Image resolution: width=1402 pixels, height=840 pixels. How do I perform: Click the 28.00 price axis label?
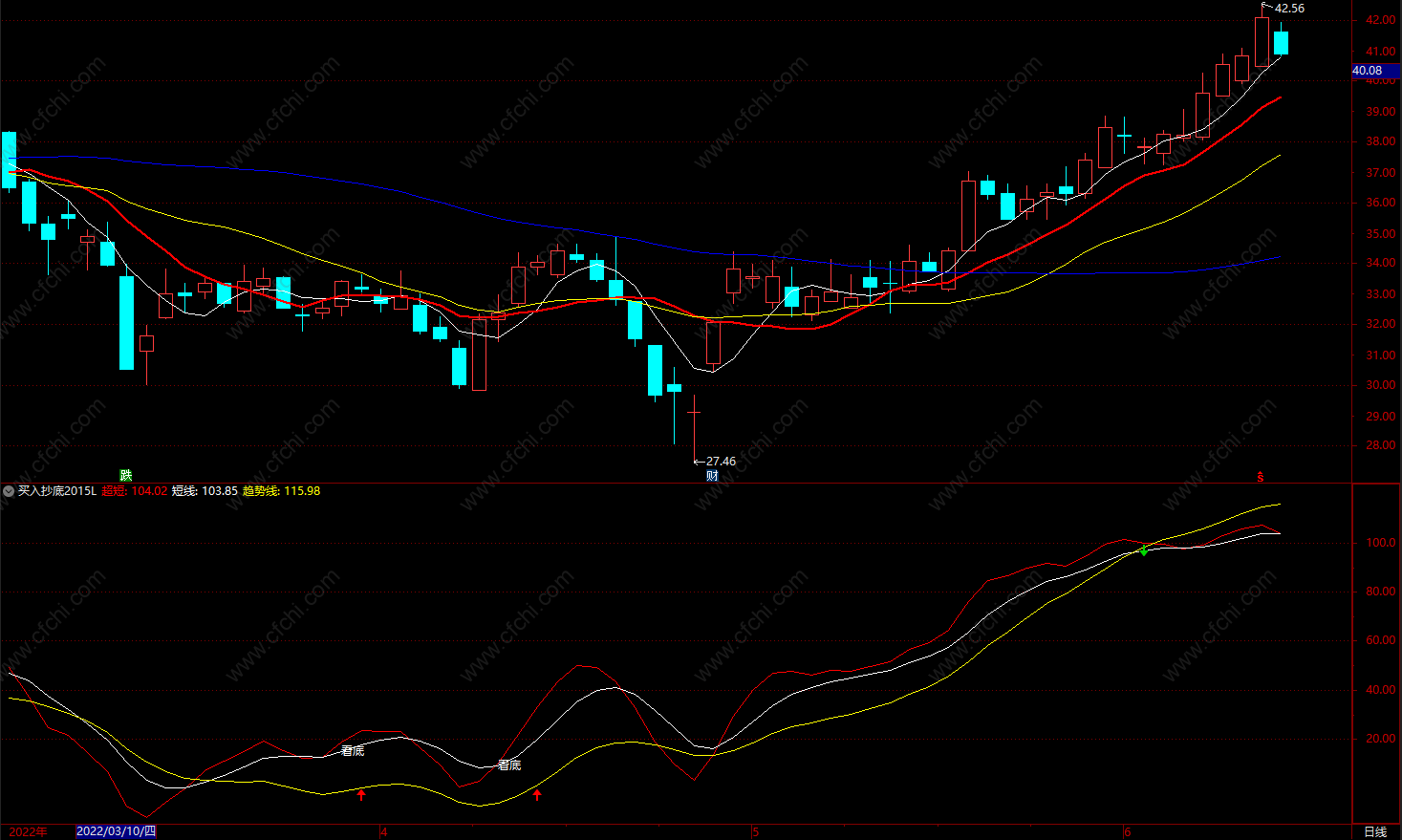tap(1380, 445)
